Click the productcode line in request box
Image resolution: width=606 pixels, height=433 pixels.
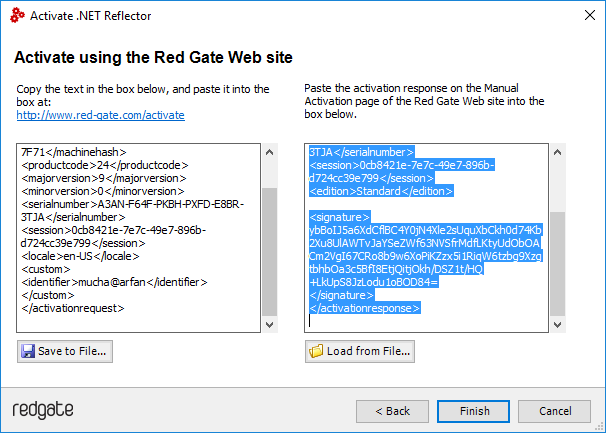click(105, 165)
